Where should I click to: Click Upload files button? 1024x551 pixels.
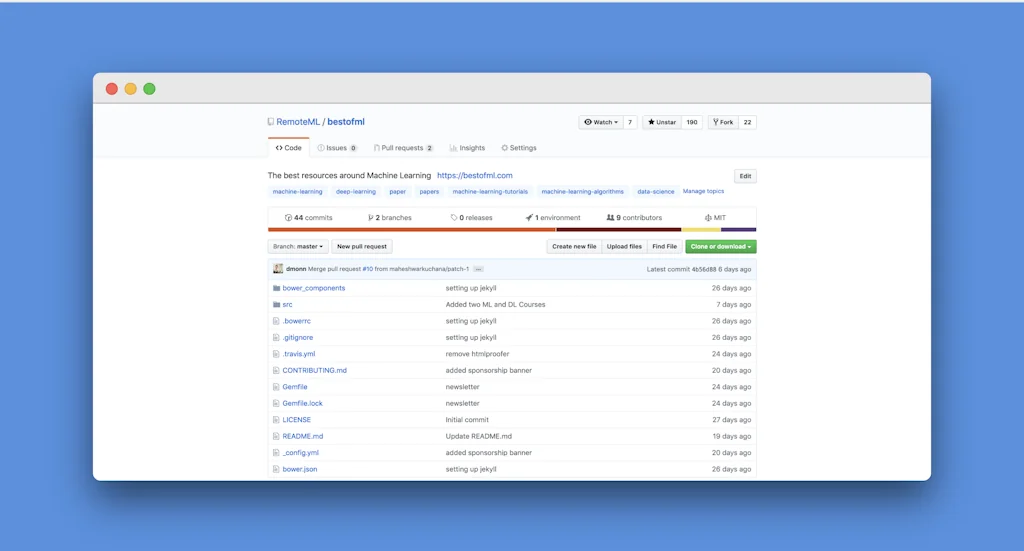coord(624,247)
